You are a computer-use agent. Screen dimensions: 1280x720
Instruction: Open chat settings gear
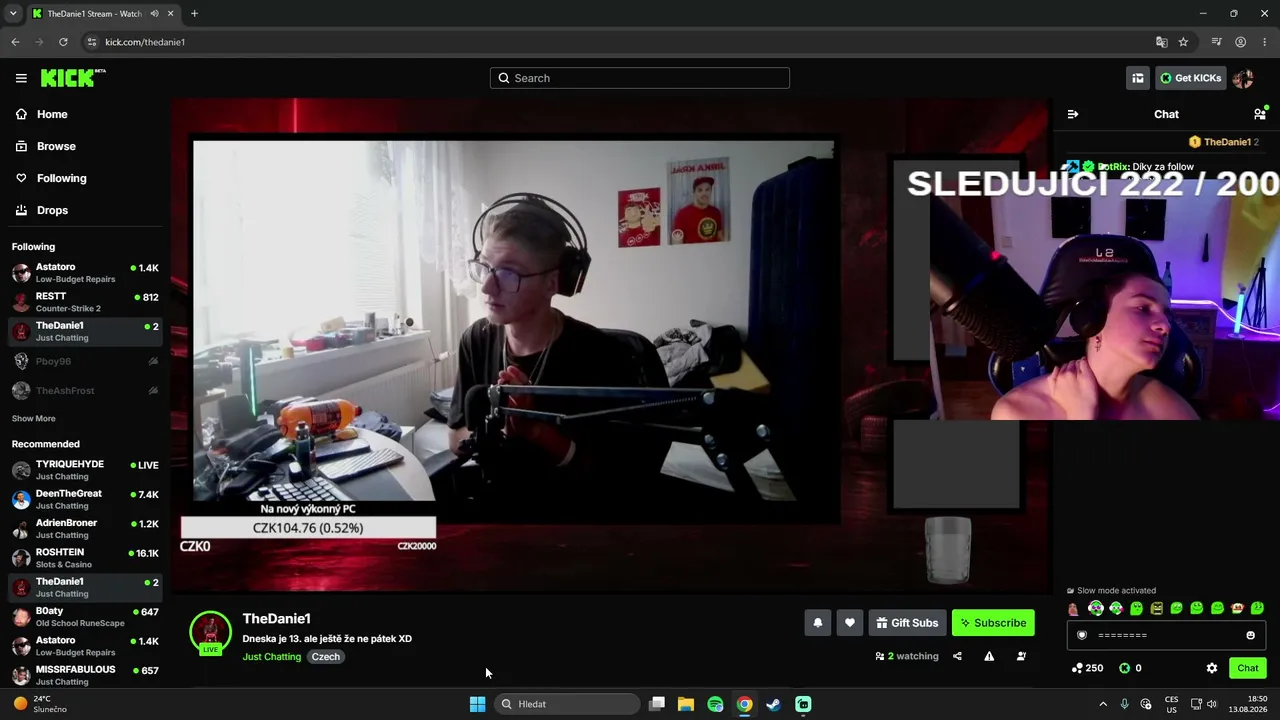coord(1212,668)
